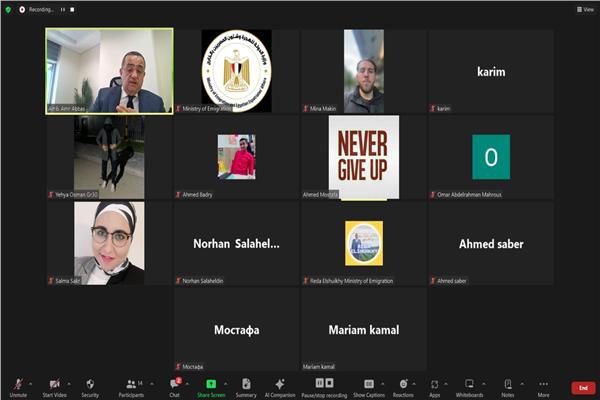Stop recording from the top-left indicator
The height and width of the screenshot is (400, 600).
pos(72,10)
